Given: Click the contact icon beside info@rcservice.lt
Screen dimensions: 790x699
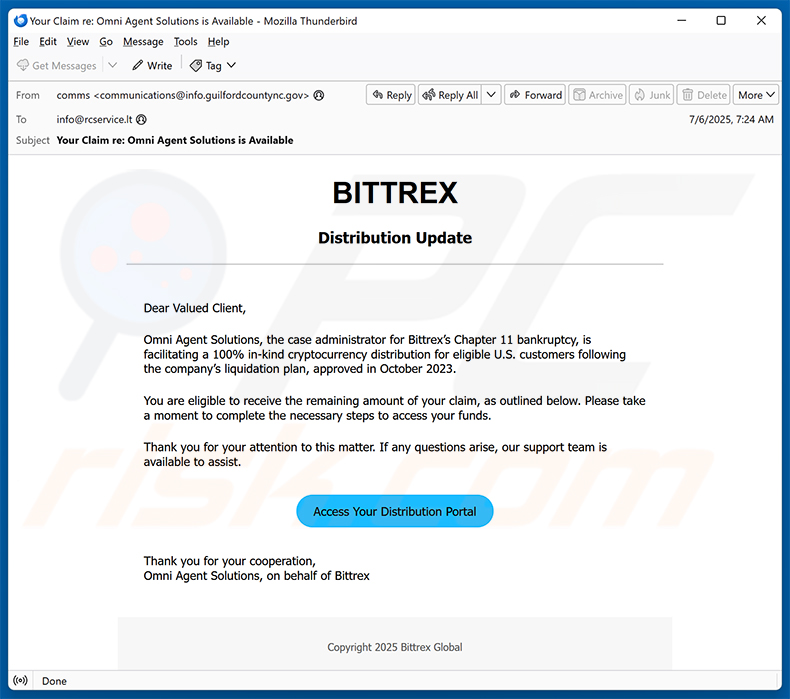Looking at the screenshot, I should [142, 119].
